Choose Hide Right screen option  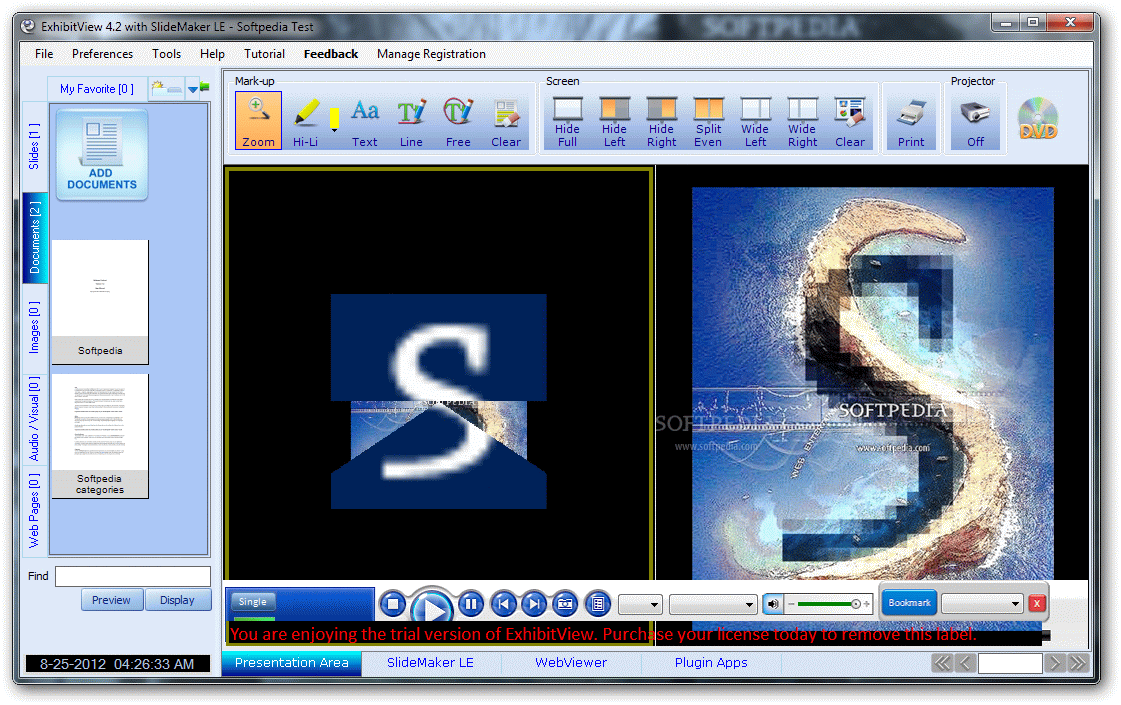661,122
